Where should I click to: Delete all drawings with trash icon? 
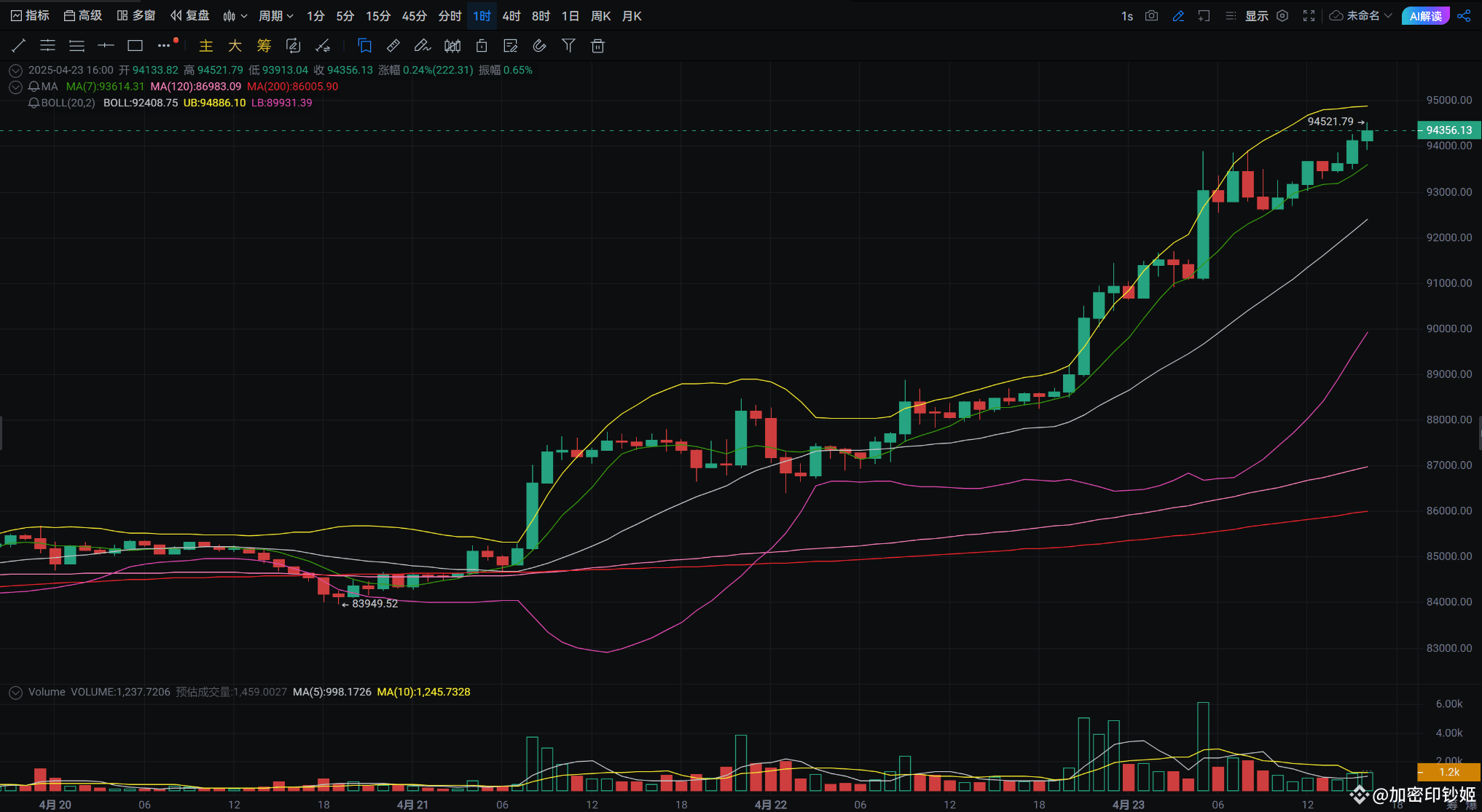pos(597,45)
